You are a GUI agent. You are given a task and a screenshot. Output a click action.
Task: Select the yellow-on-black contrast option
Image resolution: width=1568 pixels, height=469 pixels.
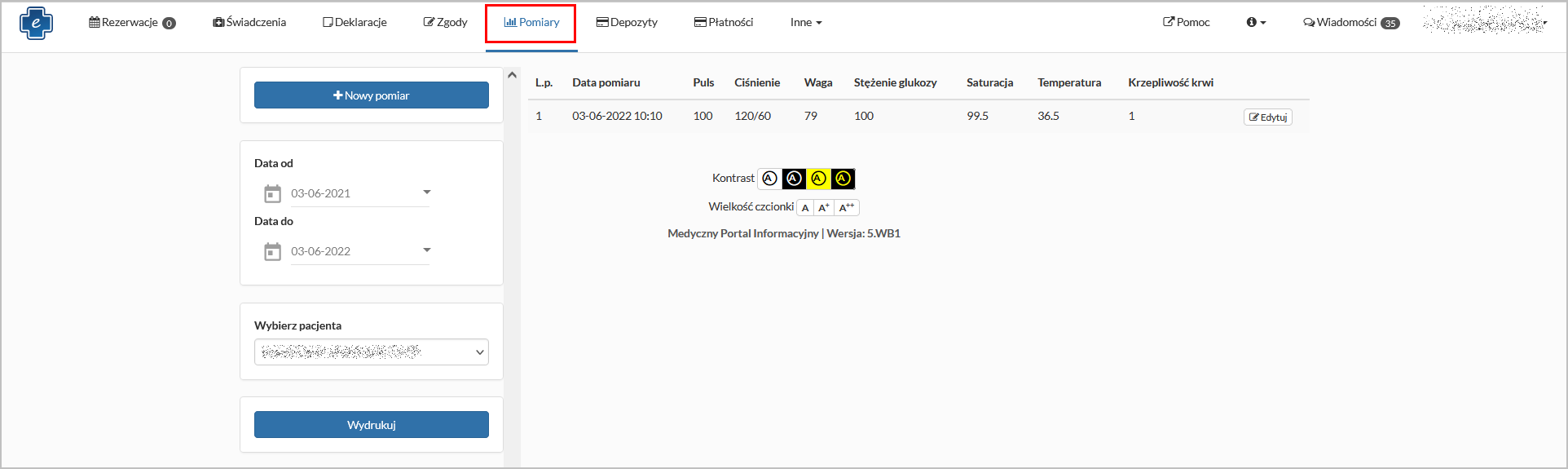[843, 179]
